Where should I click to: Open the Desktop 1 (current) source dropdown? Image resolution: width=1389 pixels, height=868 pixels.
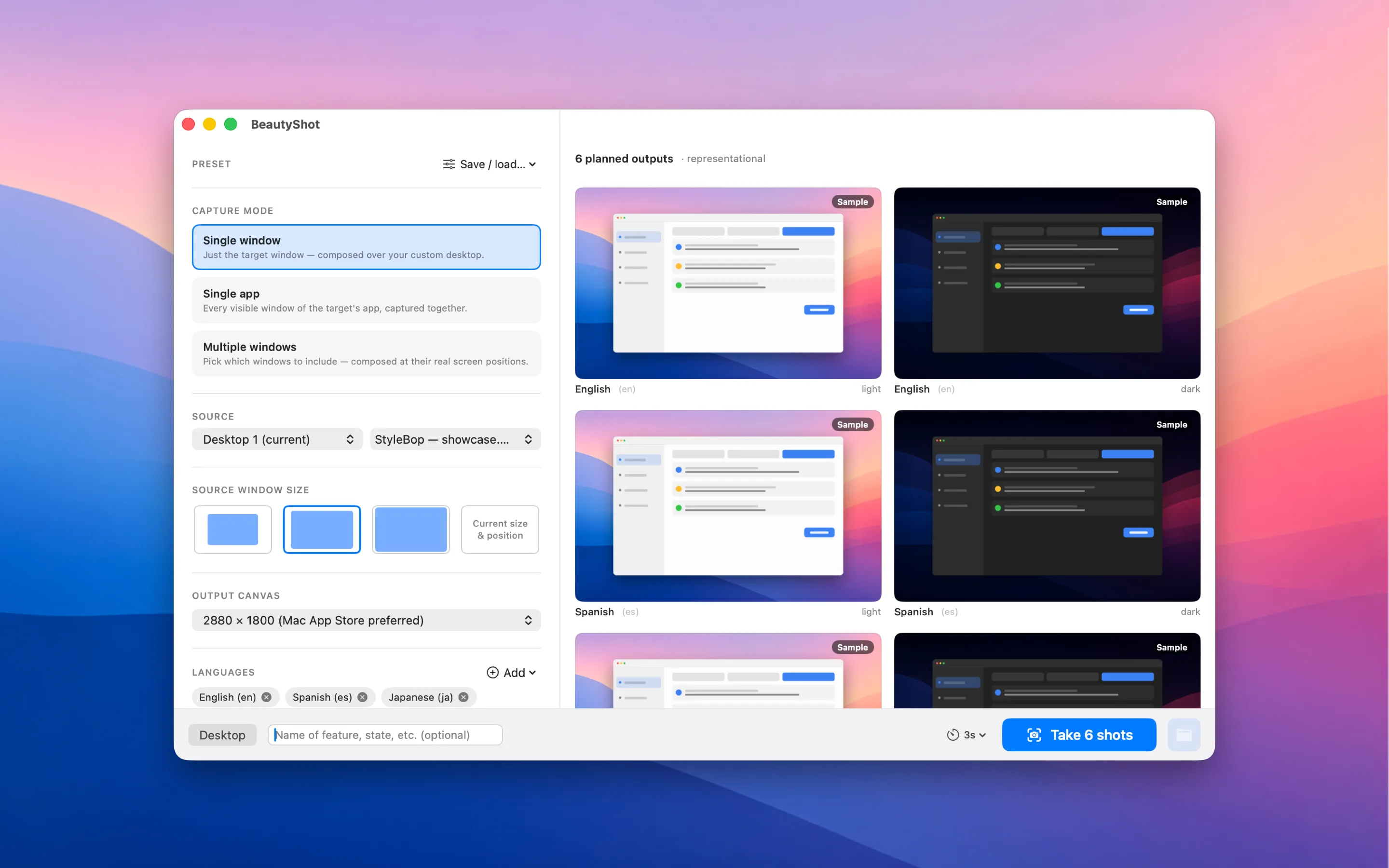pyautogui.click(x=277, y=439)
